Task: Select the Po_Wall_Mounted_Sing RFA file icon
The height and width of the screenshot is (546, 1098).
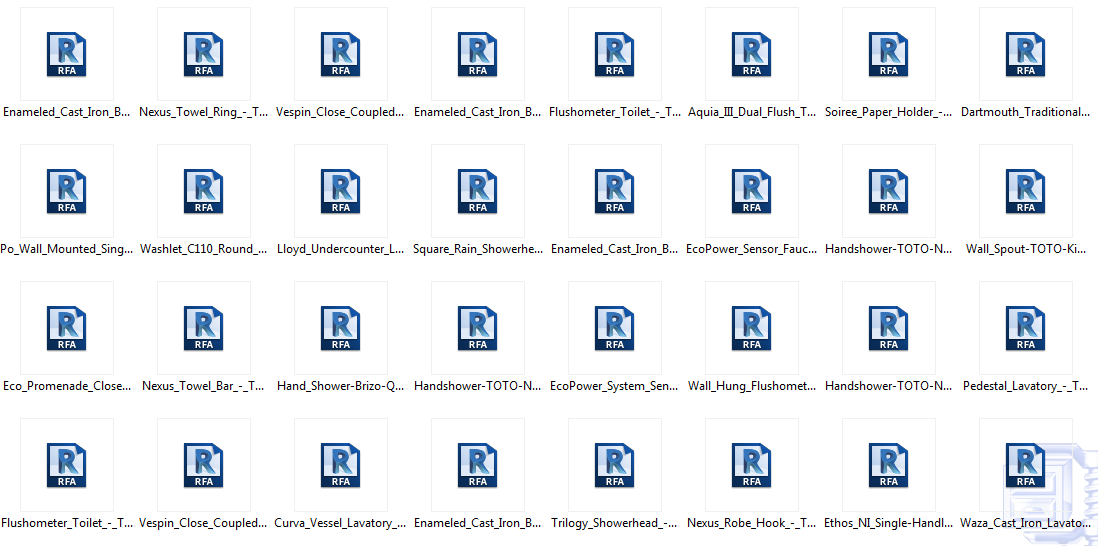Action: (x=67, y=191)
